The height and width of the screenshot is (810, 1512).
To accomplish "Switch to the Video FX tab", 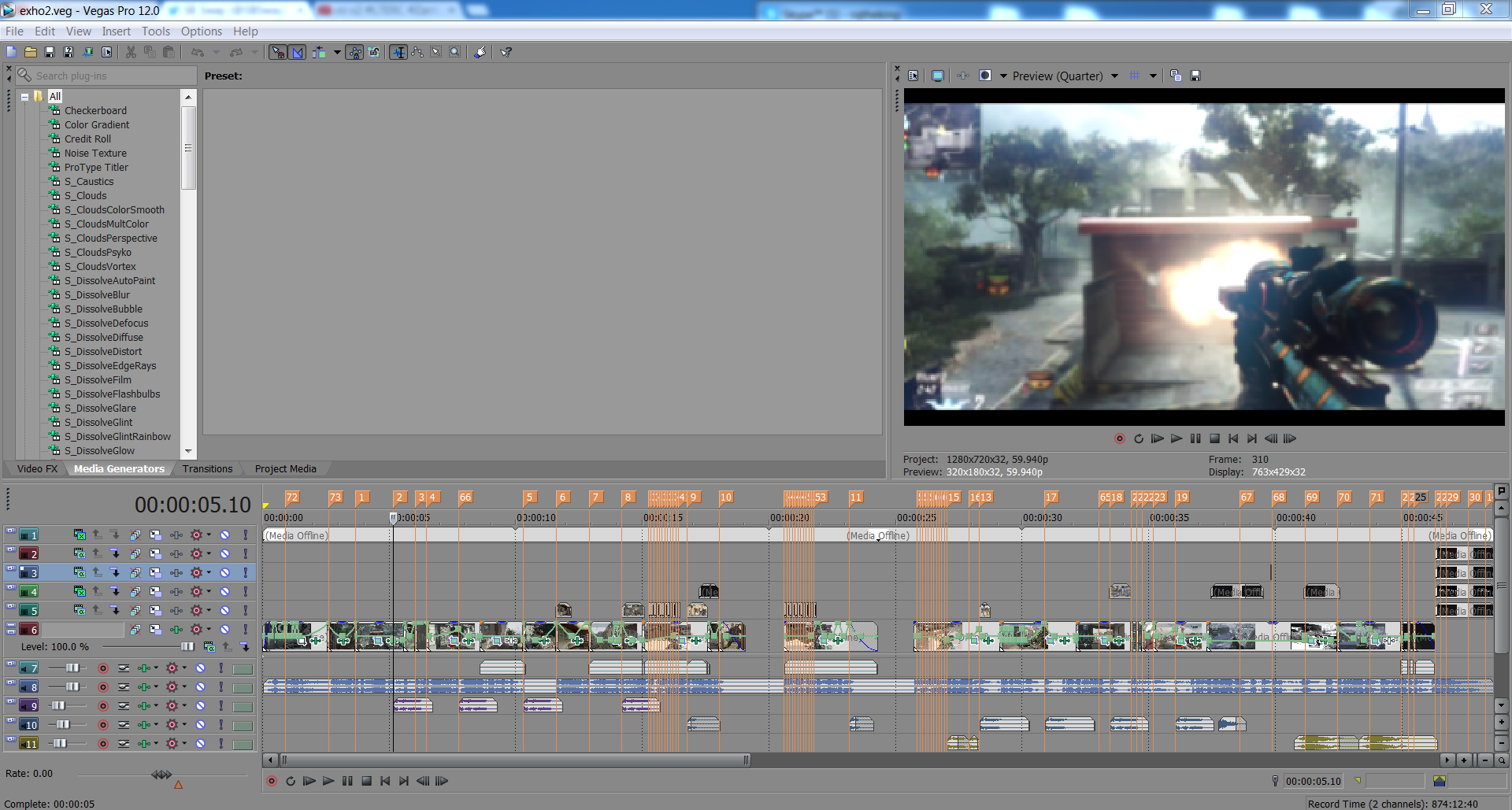I will (x=37, y=469).
